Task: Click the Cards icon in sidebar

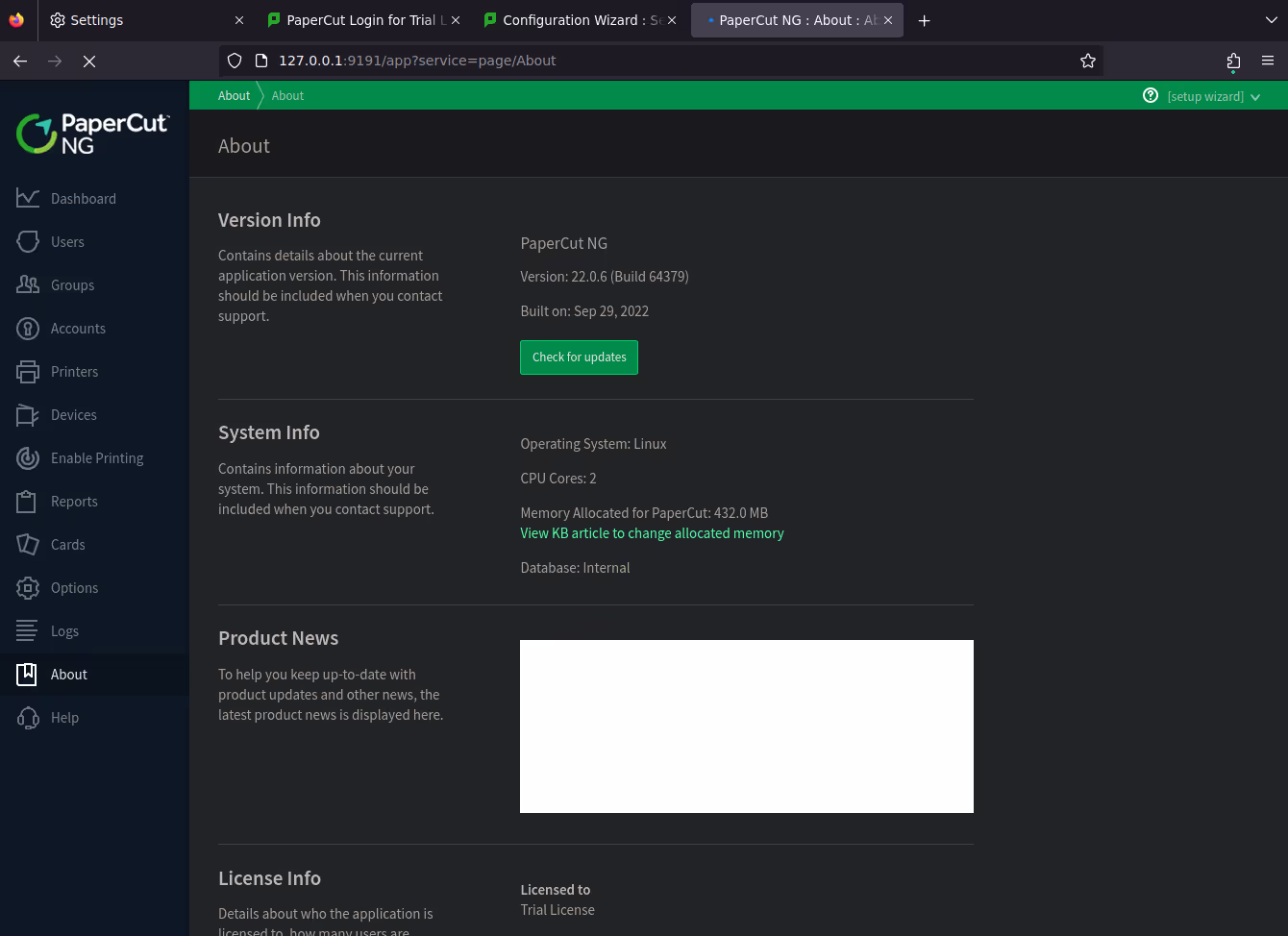Action: click(28, 544)
